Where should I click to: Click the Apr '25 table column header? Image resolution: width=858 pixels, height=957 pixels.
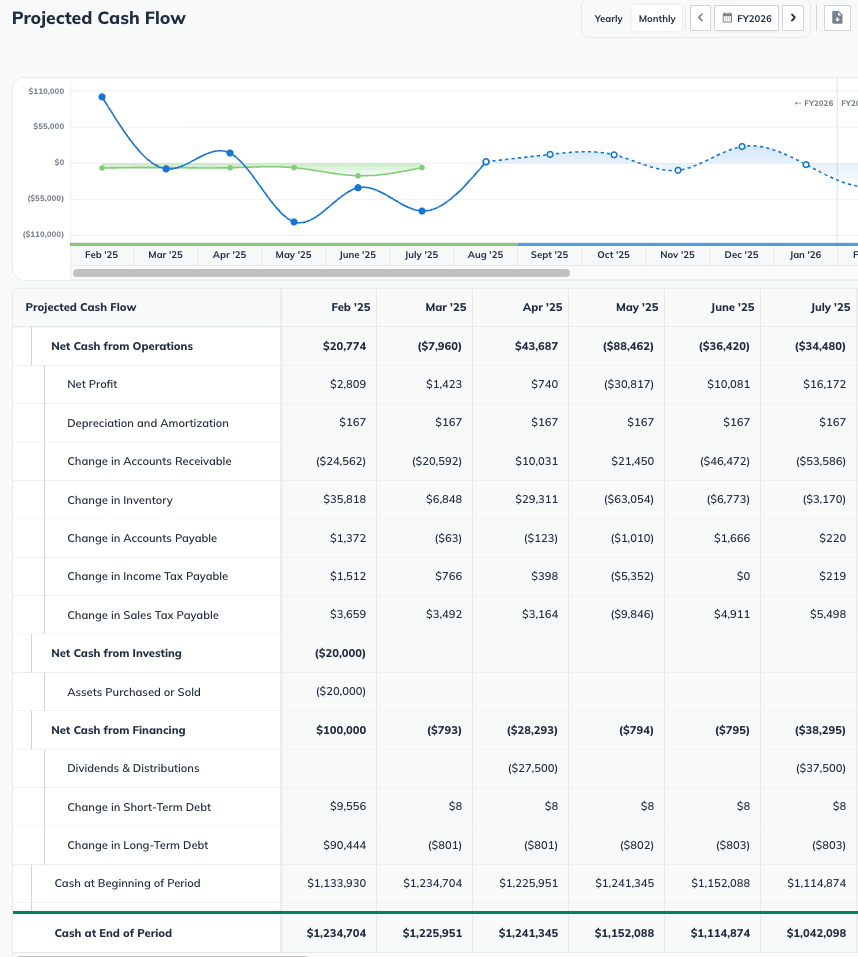(x=542, y=307)
